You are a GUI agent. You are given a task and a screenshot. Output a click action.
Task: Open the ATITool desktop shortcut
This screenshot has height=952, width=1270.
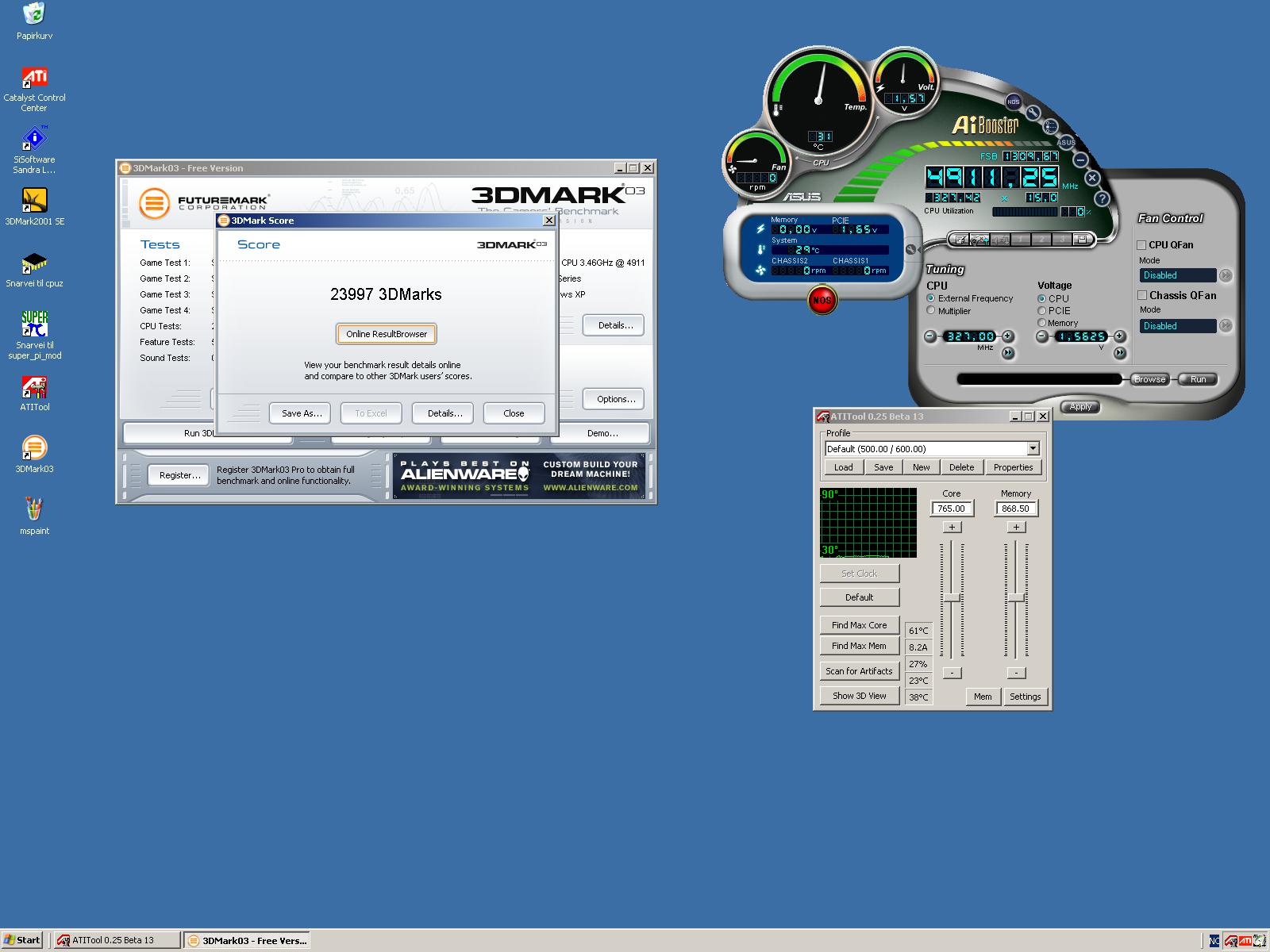(34, 393)
